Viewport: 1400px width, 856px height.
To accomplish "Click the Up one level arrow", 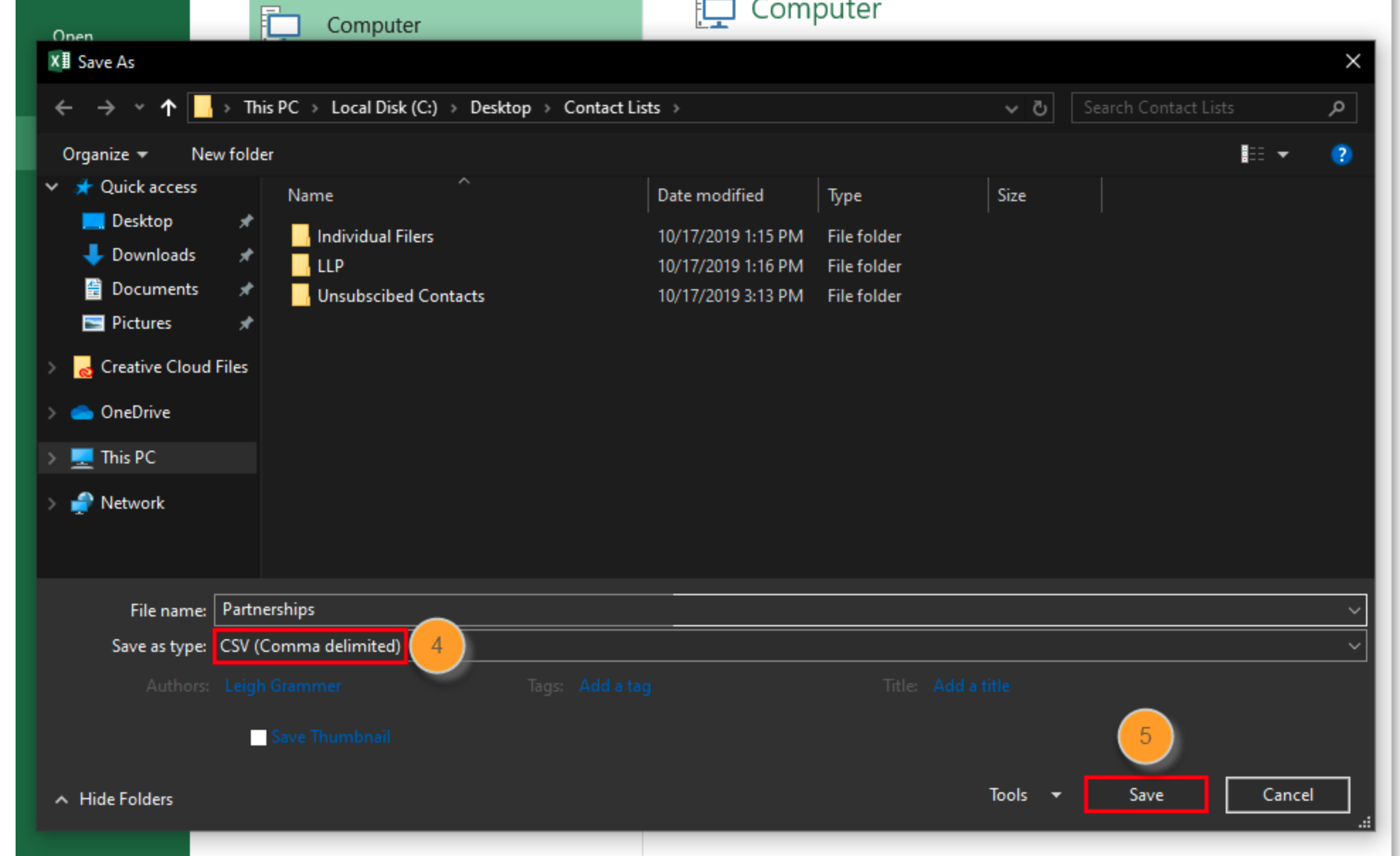I will (x=168, y=108).
